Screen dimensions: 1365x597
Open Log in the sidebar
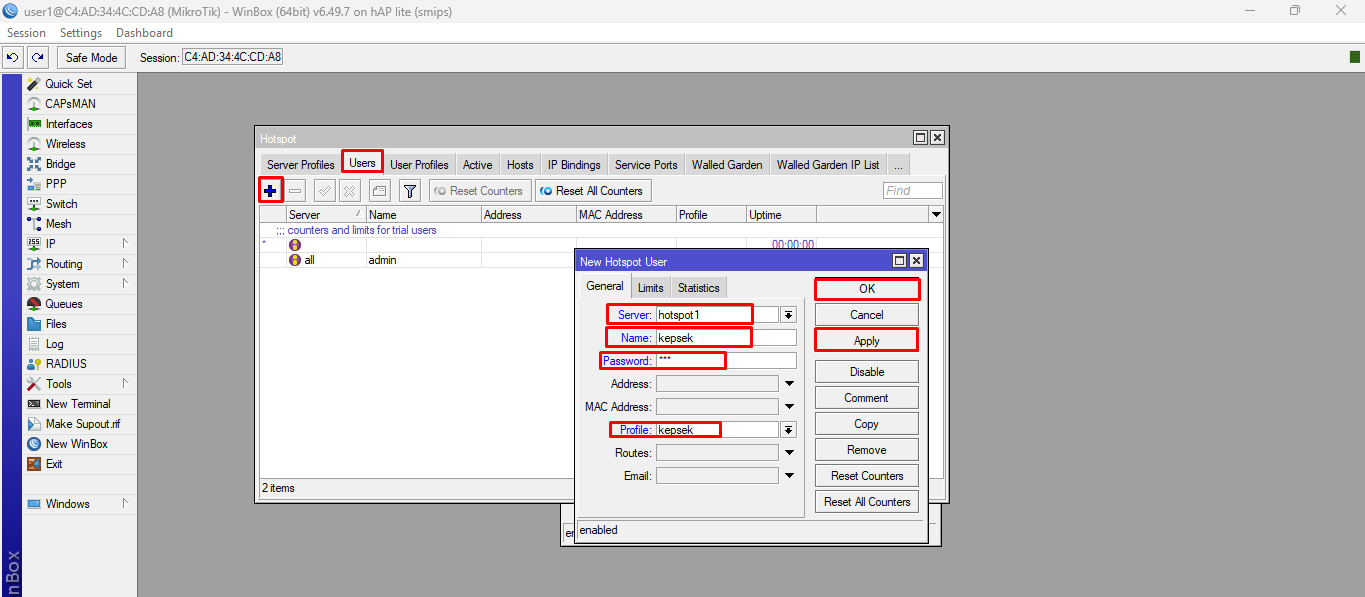[54, 344]
